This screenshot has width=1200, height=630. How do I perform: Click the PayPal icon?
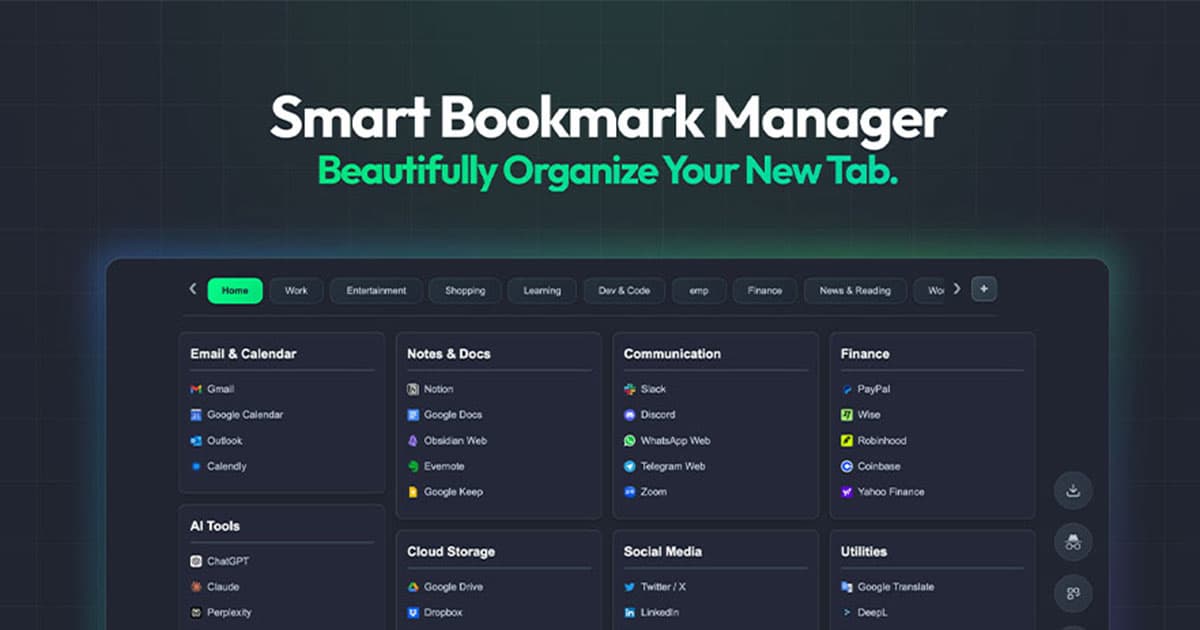(847, 389)
